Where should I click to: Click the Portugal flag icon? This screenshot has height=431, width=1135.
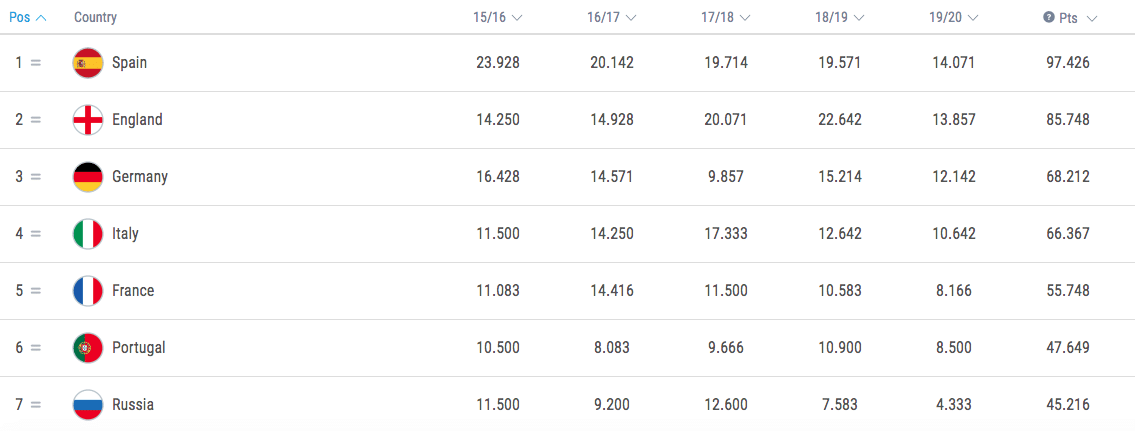pyautogui.click(x=88, y=348)
